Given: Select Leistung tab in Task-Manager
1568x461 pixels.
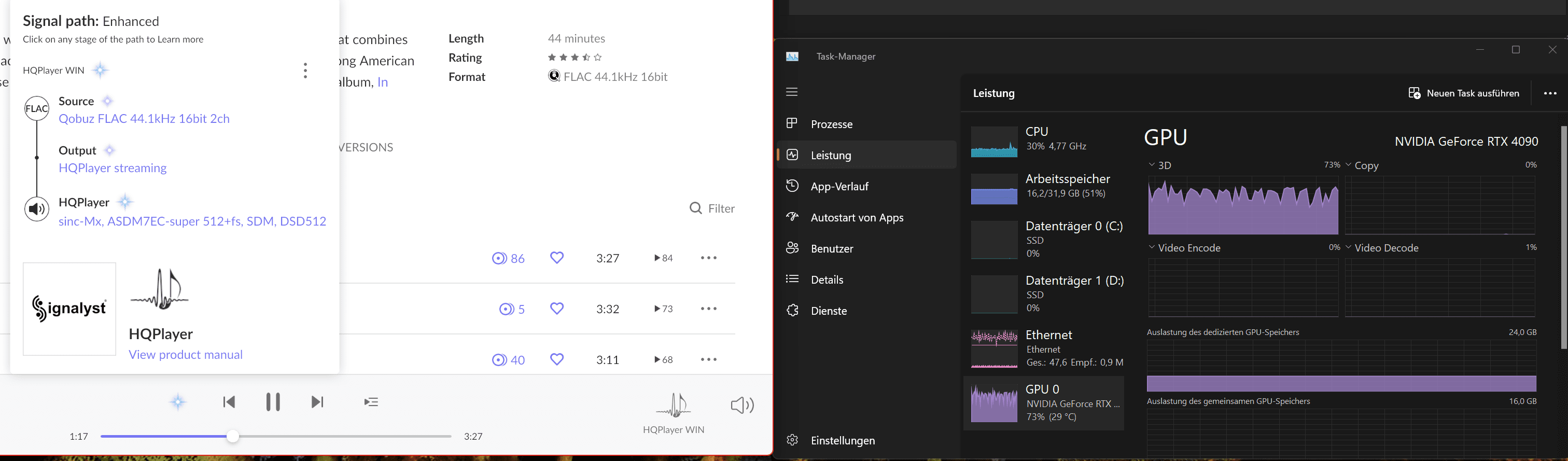Looking at the screenshot, I should [867, 155].
